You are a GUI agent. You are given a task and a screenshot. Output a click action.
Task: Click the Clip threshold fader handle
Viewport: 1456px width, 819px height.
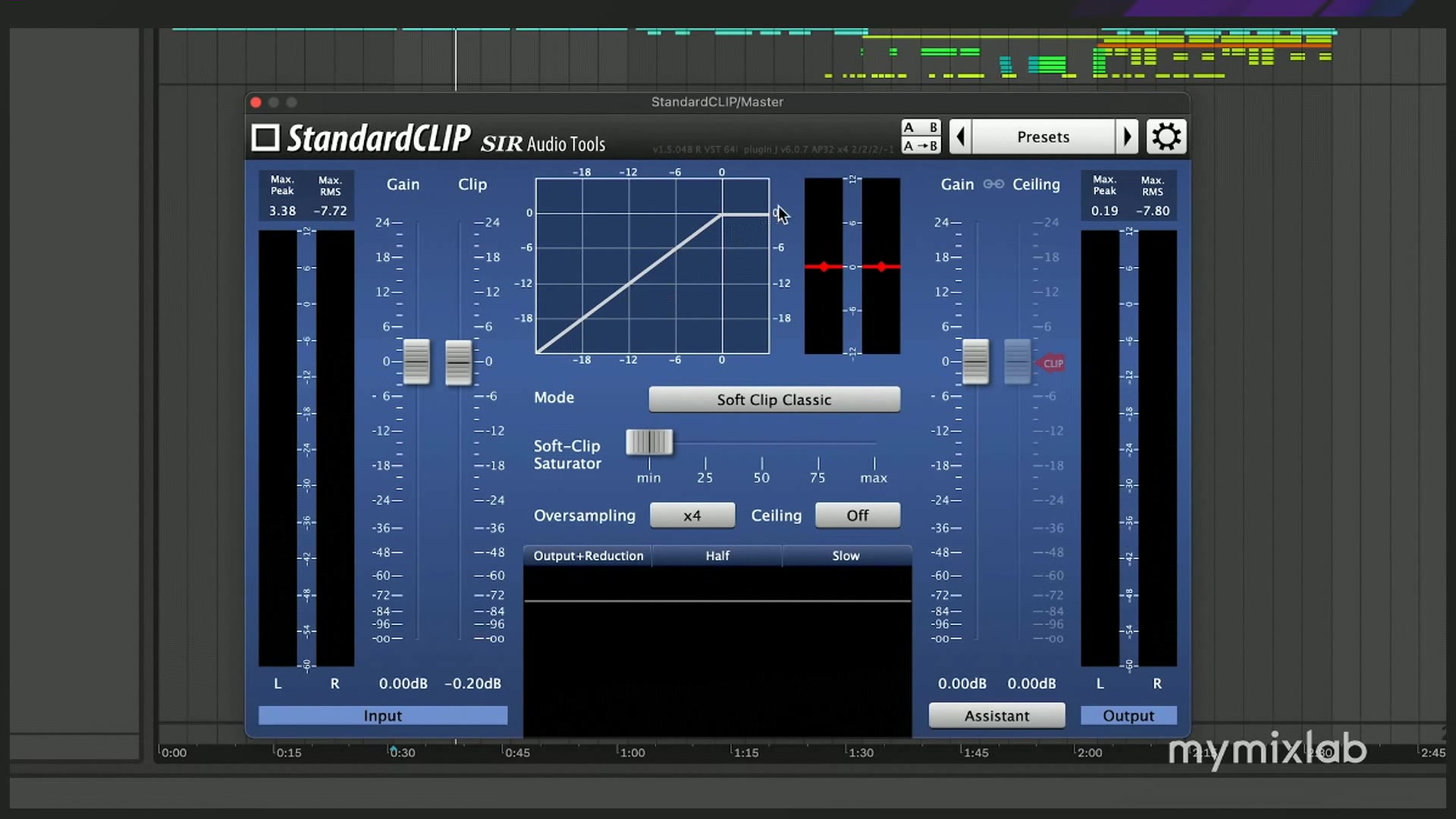(458, 362)
